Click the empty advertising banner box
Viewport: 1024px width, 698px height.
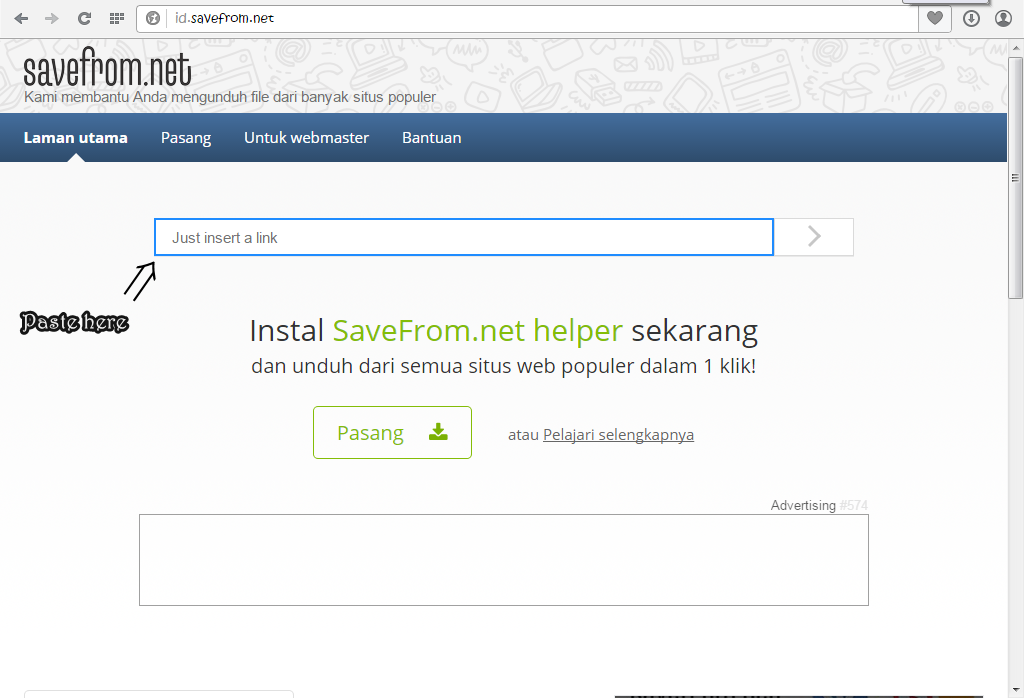[504, 560]
